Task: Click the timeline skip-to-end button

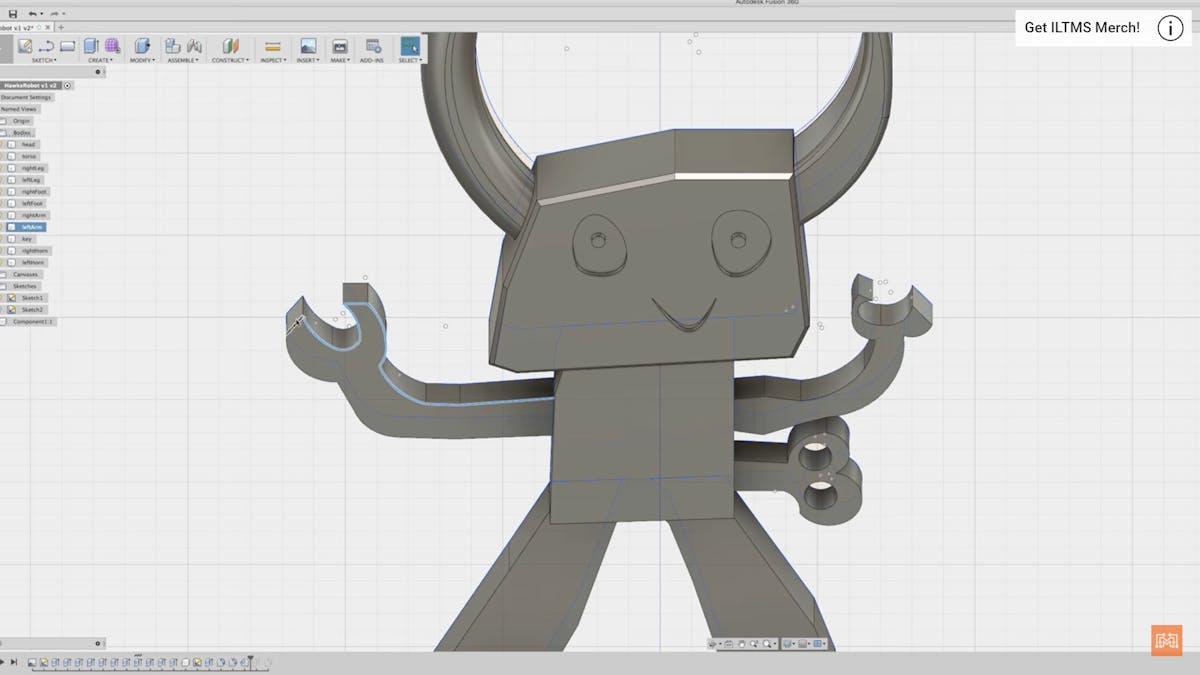Action: point(13,662)
